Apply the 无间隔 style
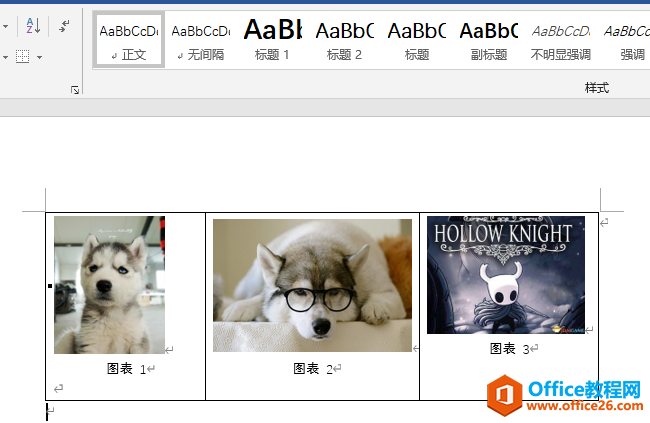Viewport: 650px width, 423px height. pos(201,40)
